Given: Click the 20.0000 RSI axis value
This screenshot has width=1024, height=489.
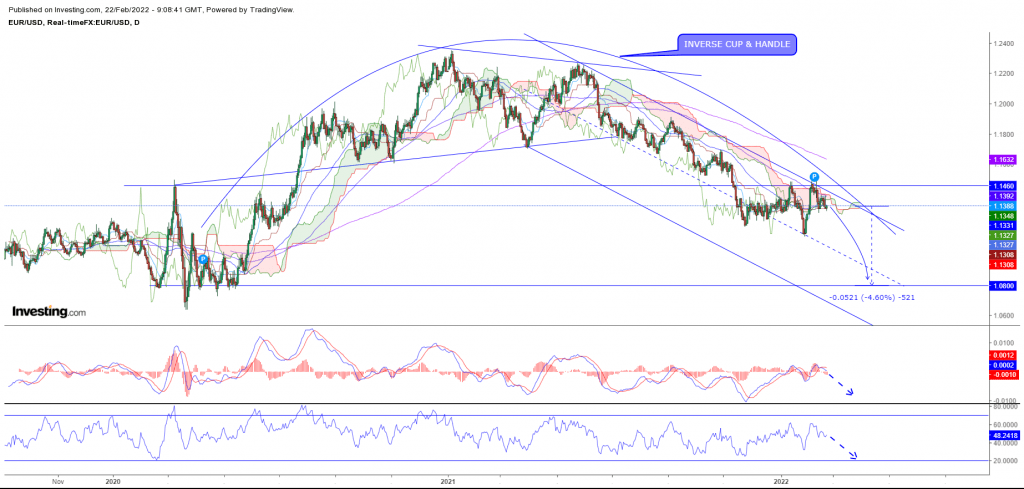Looking at the screenshot, I should coord(1004,461).
